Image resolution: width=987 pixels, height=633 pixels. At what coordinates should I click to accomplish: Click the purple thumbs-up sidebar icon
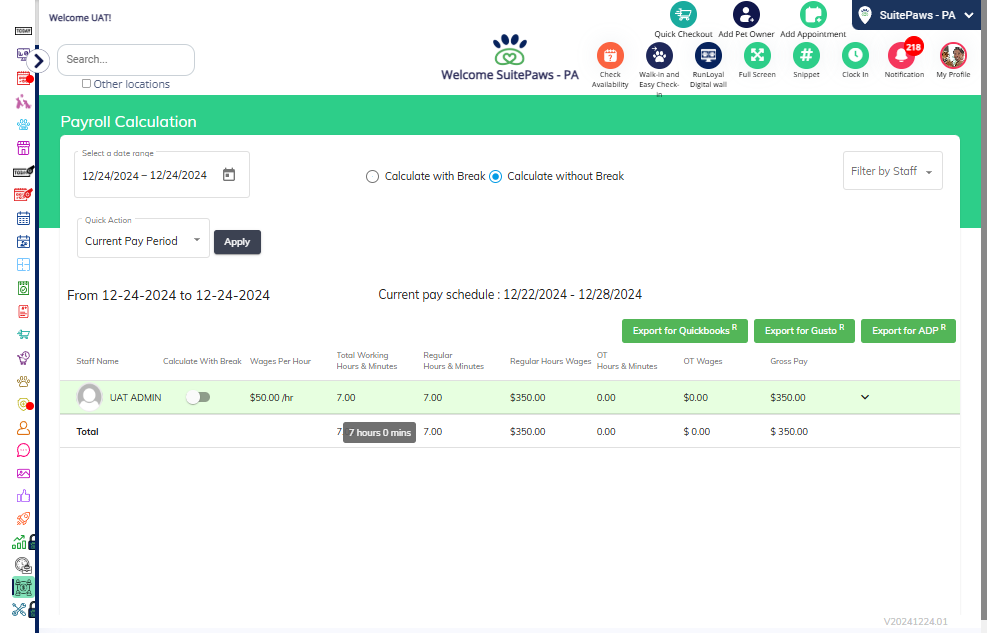pos(23,496)
